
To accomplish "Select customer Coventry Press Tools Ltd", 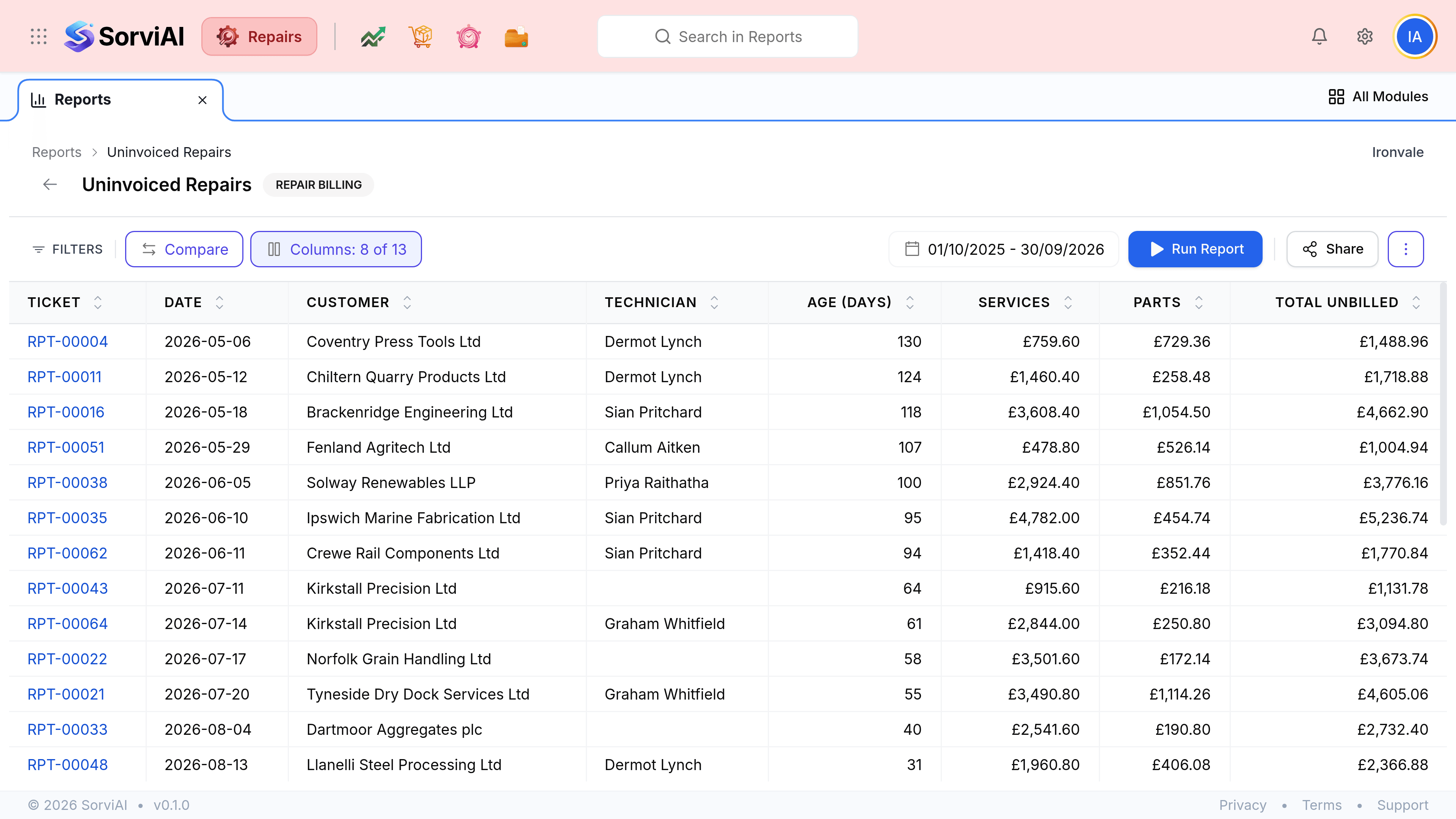I will tap(394, 341).
